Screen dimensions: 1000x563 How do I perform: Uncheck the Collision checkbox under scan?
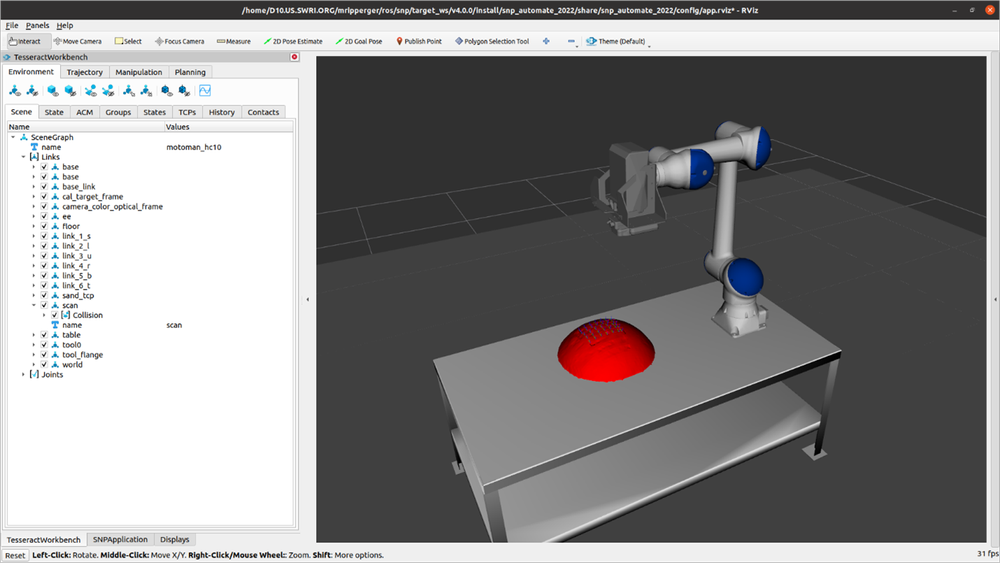click(x=55, y=315)
